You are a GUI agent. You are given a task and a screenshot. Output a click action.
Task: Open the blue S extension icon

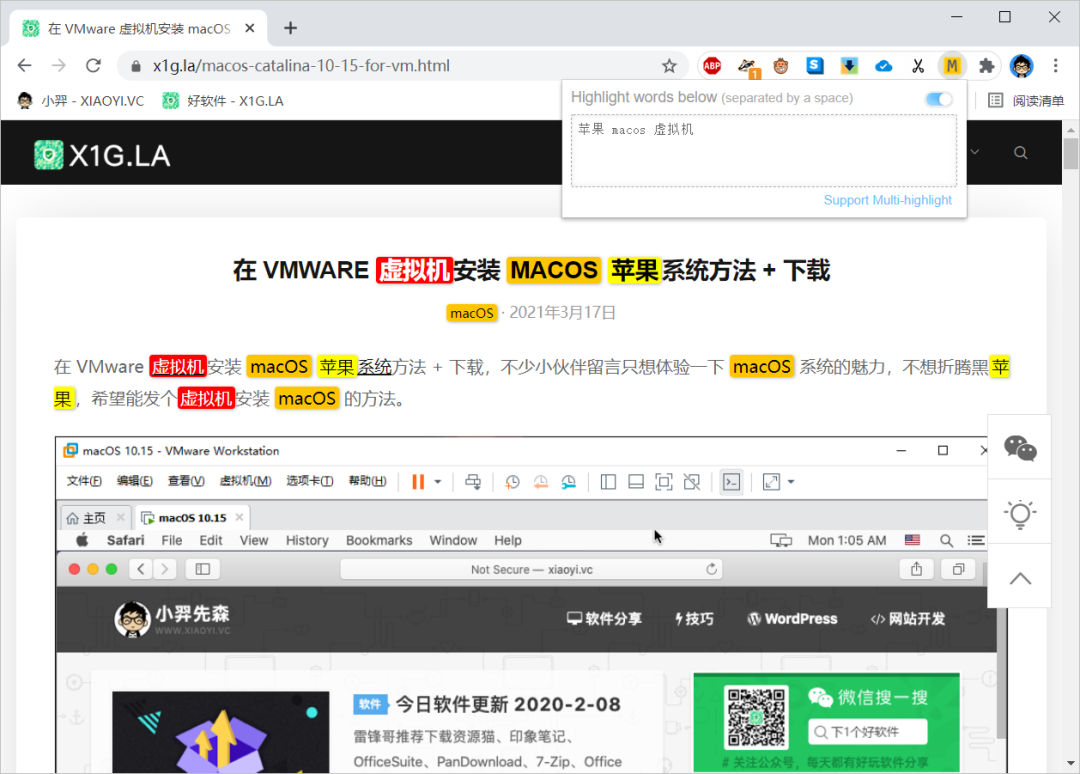pos(815,65)
